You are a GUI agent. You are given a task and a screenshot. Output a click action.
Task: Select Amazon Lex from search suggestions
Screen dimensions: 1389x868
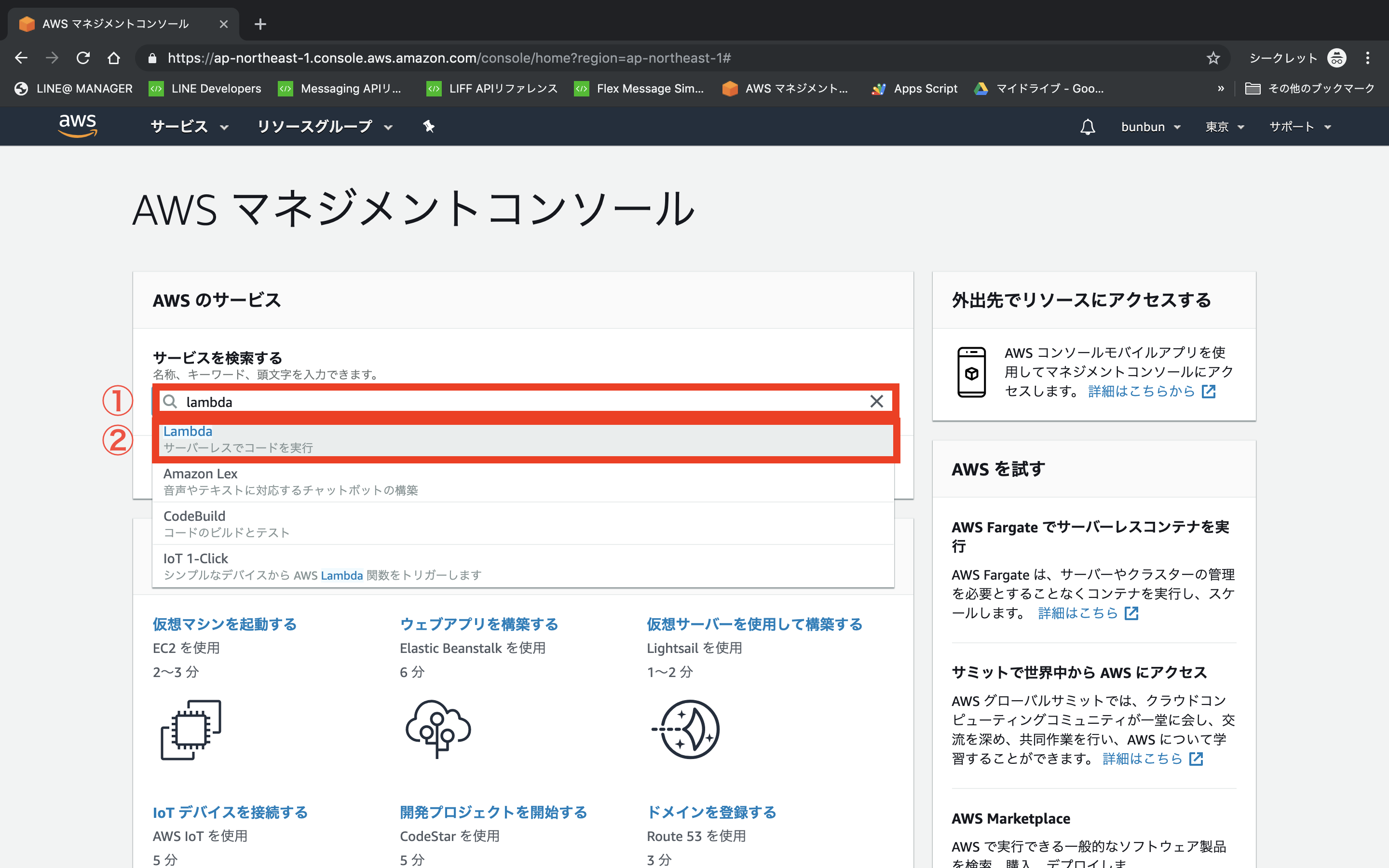click(x=523, y=481)
